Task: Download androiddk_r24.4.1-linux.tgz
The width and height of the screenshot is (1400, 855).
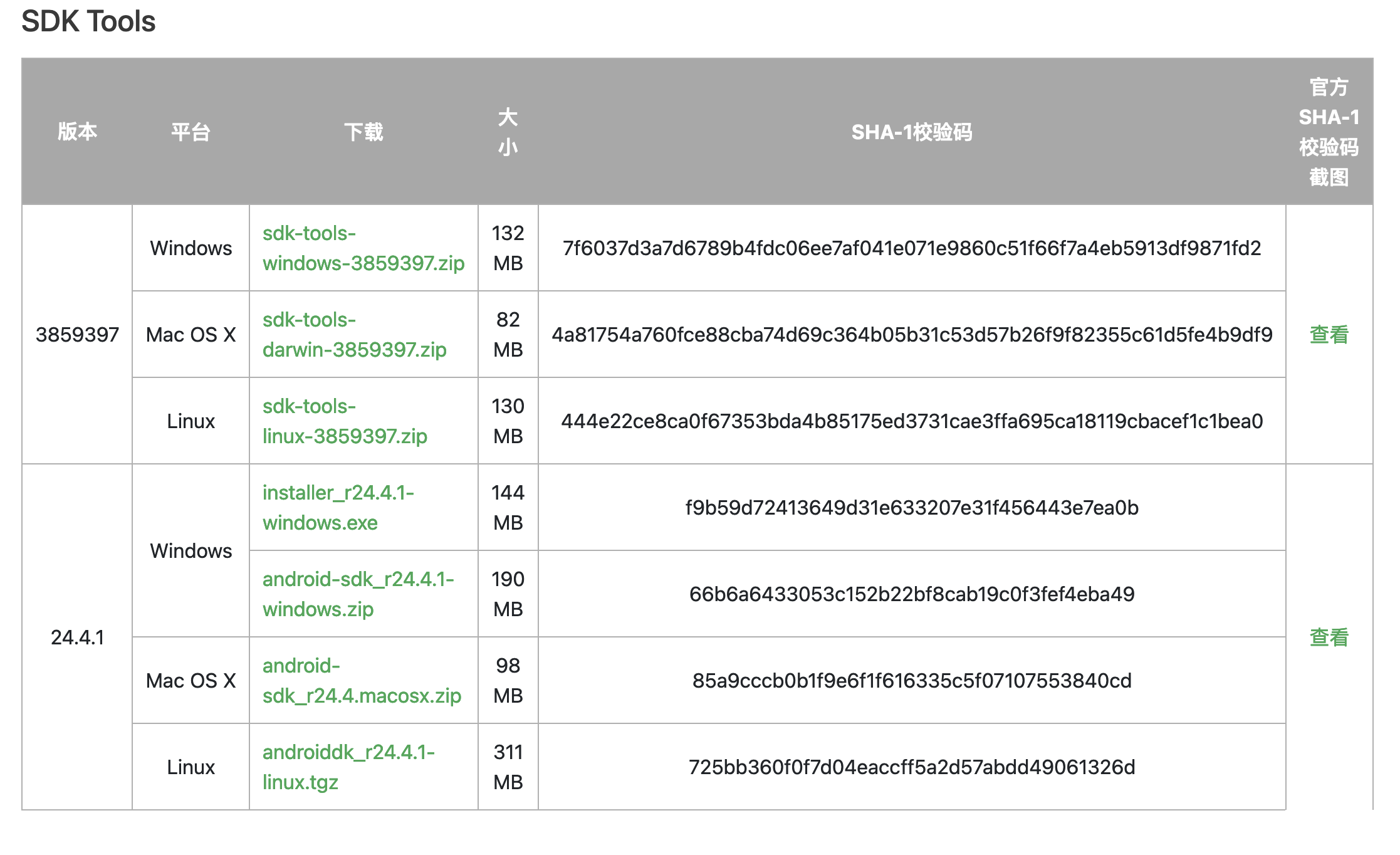Action: 348,767
